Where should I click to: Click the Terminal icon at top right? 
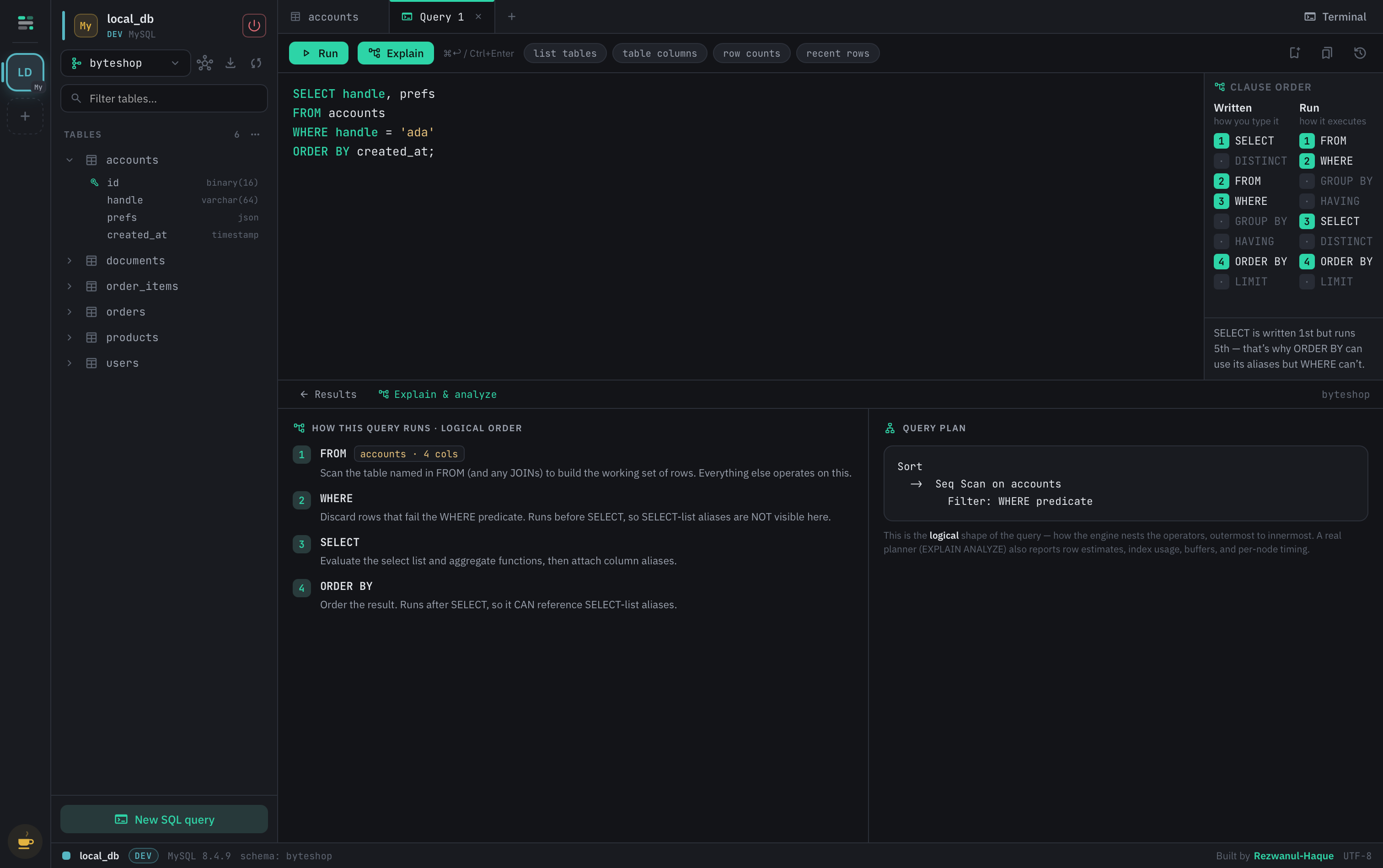coord(1309,16)
